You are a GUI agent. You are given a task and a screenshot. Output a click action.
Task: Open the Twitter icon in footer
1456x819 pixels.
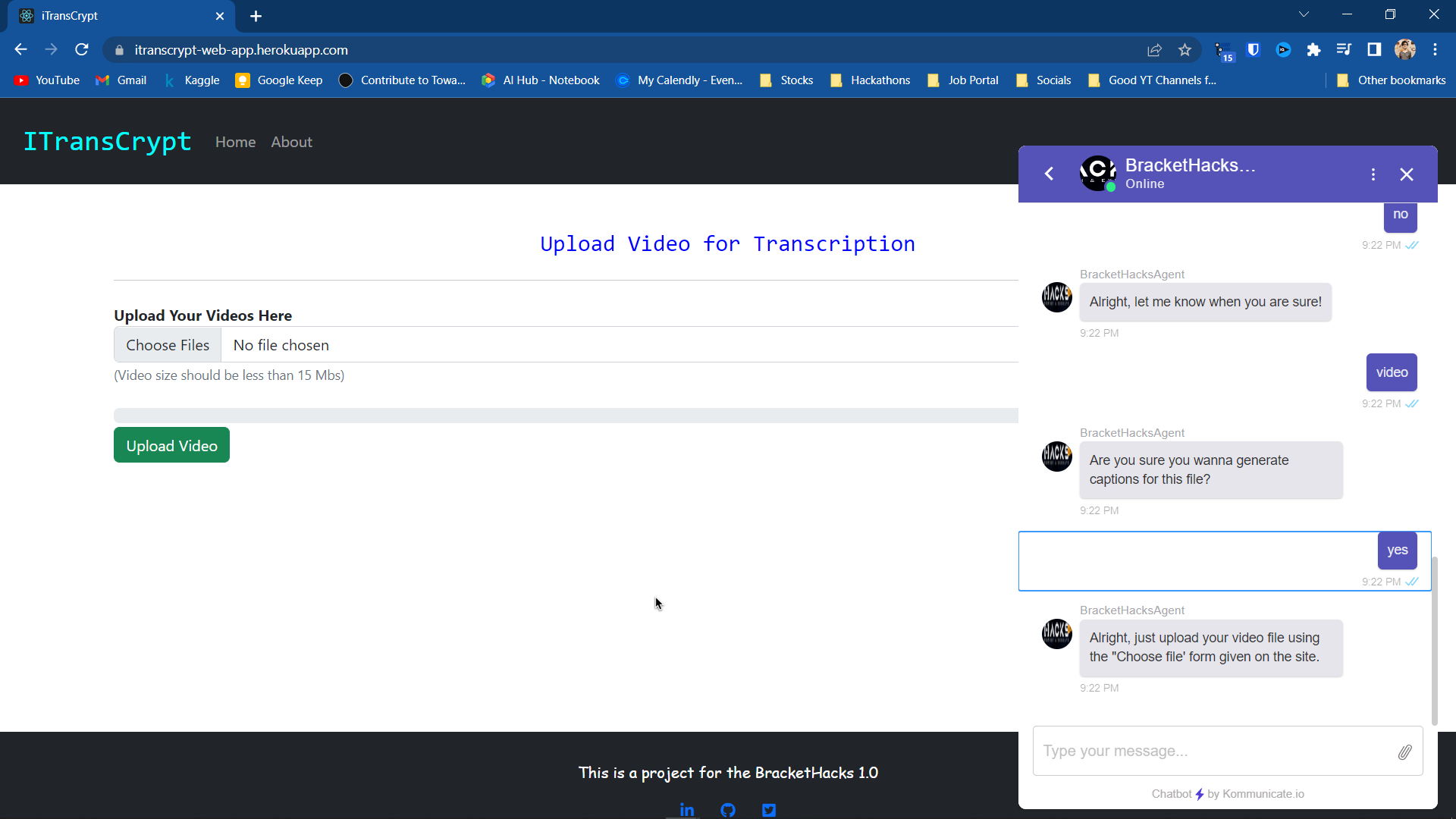pos(768,809)
